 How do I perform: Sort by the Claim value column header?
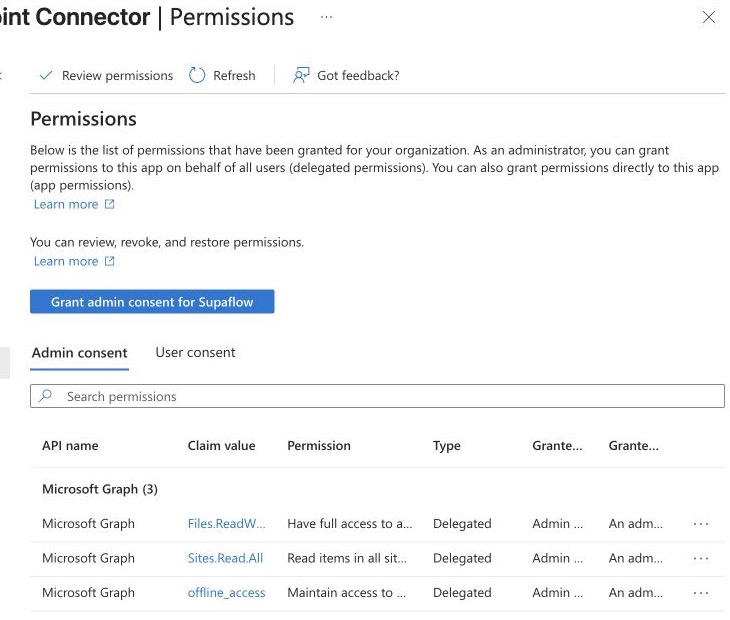pos(222,446)
